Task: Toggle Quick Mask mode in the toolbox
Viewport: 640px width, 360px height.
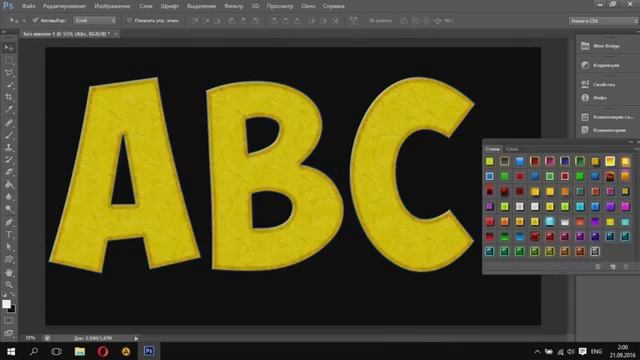Action: click(9, 321)
